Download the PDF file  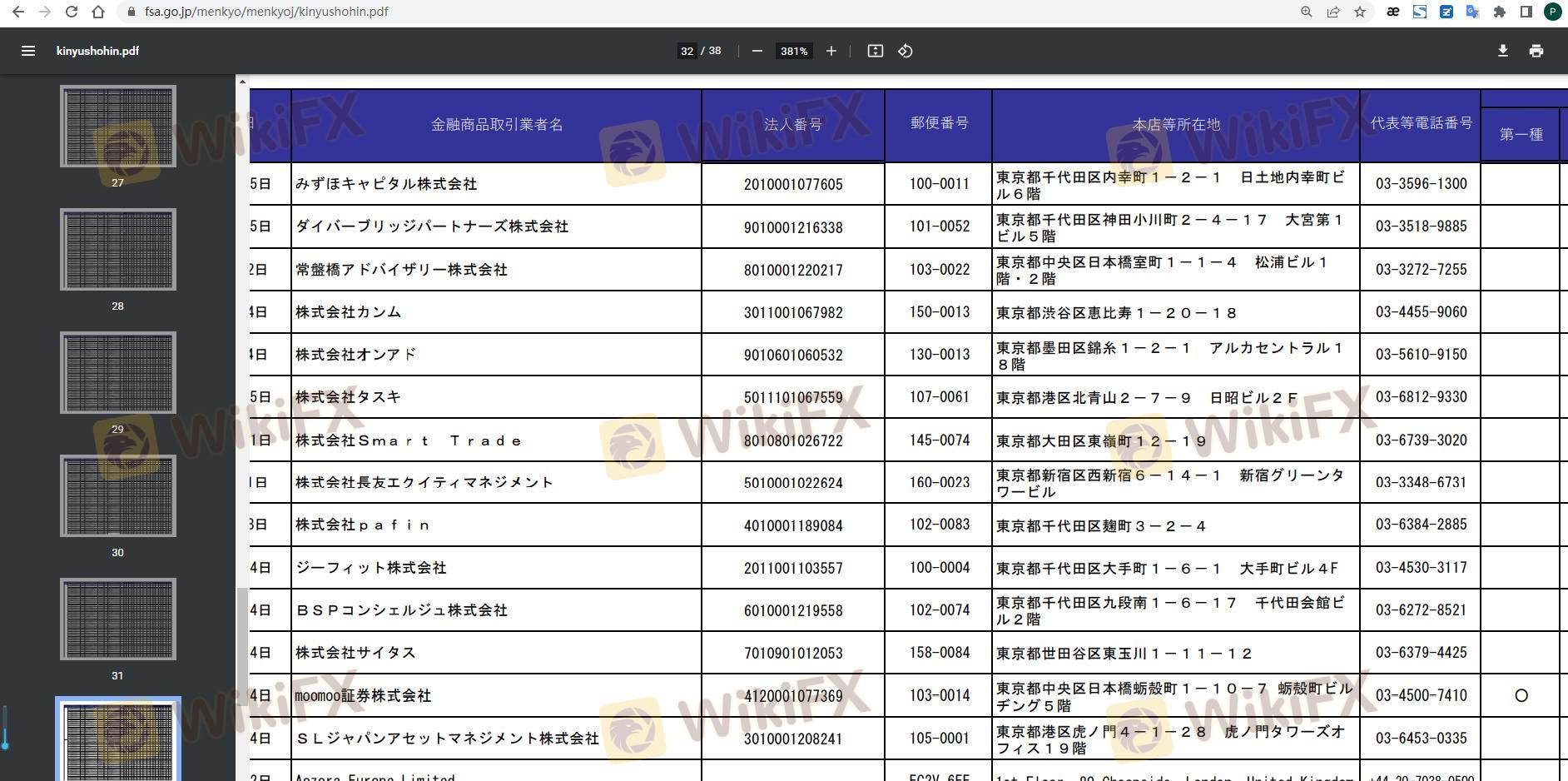coord(1502,51)
